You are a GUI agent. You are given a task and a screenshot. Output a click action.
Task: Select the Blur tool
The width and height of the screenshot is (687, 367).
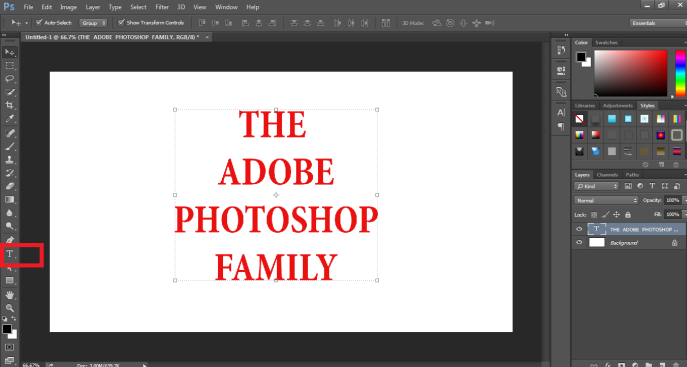[x=10, y=213]
